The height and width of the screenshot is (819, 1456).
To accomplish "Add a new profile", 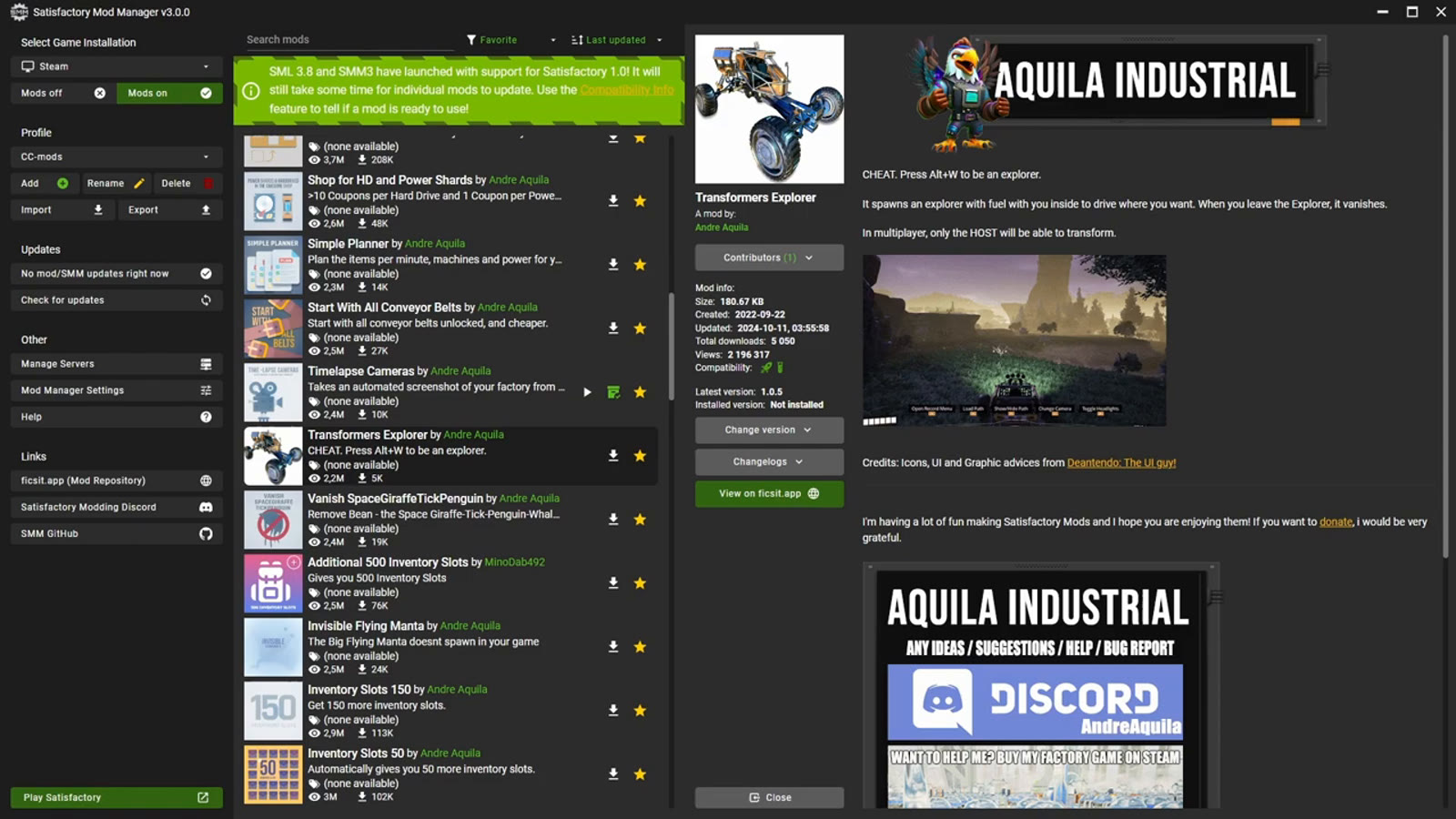I will pos(45,183).
